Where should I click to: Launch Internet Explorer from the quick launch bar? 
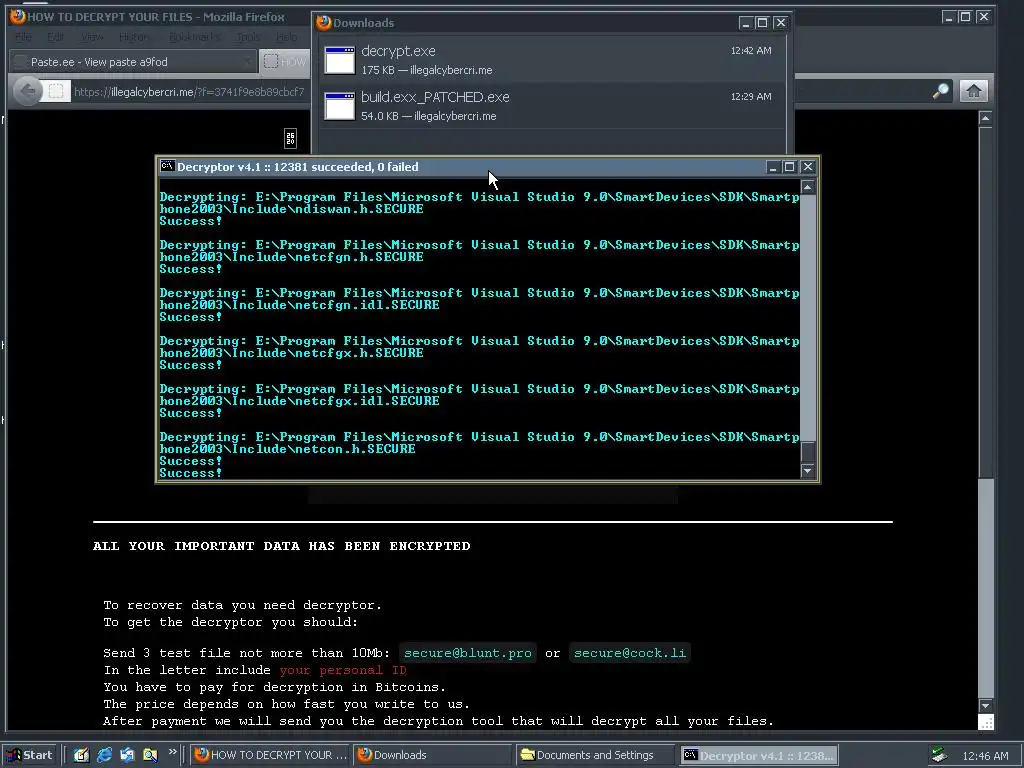click(x=104, y=755)
